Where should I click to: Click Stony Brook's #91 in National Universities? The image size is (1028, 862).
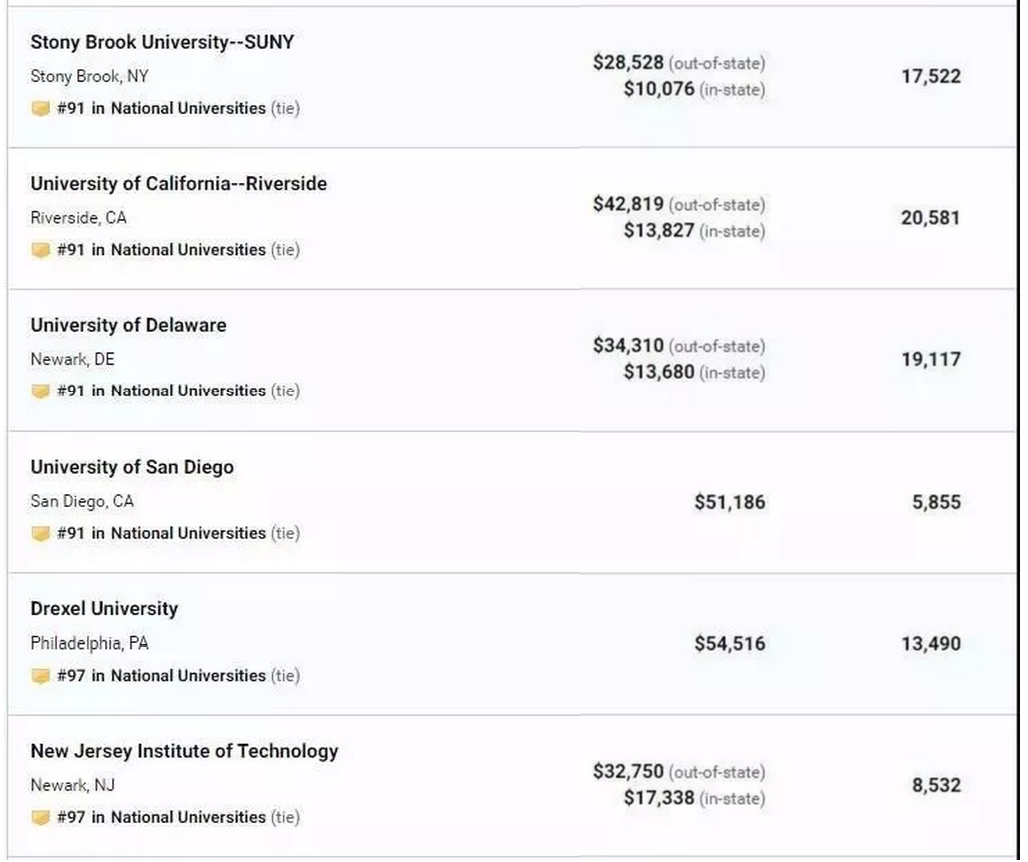[161, 108]
